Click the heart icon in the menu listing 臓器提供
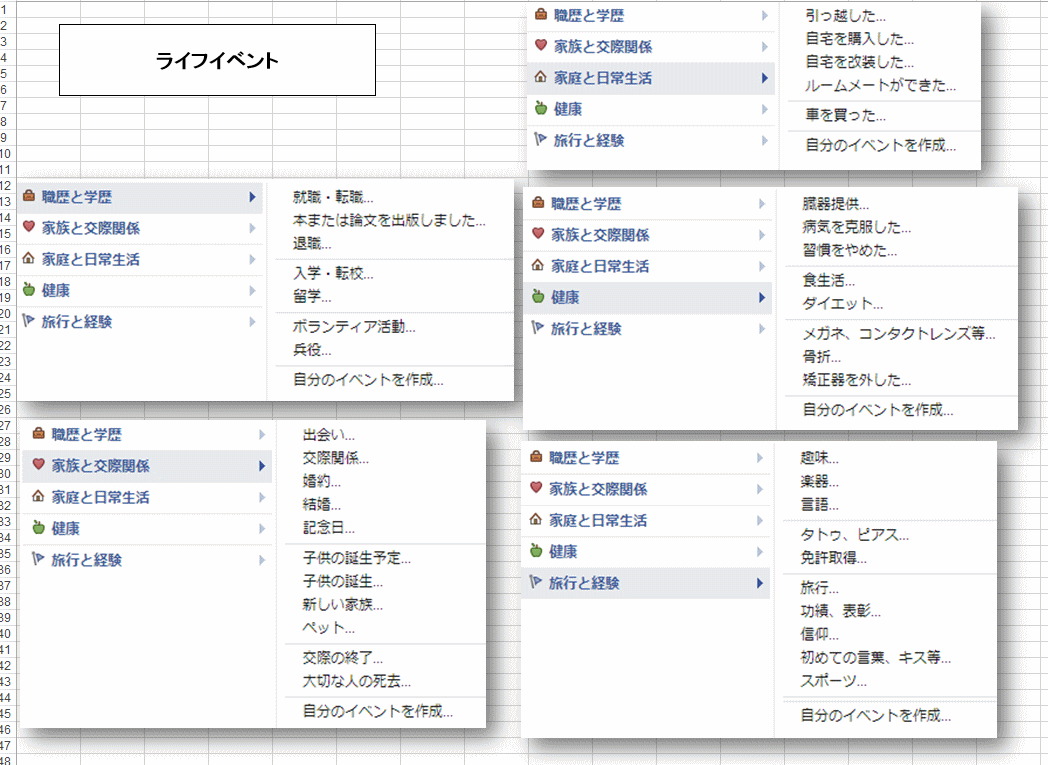 click(x=538, y=234)
